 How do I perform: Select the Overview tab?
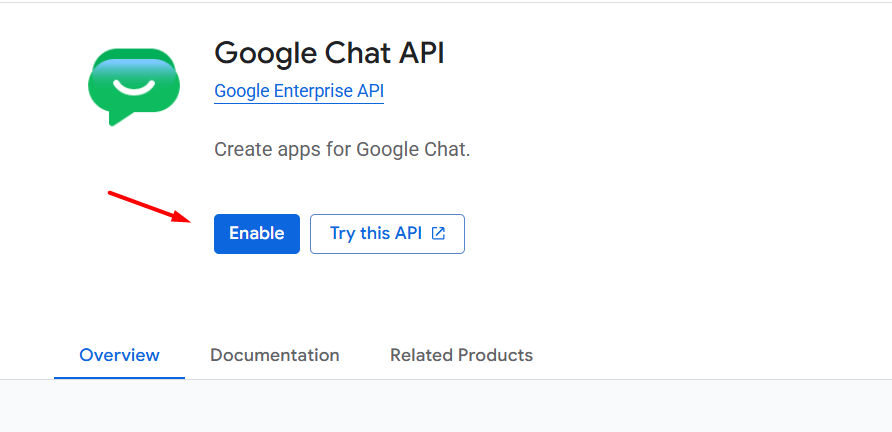point(119,356)
